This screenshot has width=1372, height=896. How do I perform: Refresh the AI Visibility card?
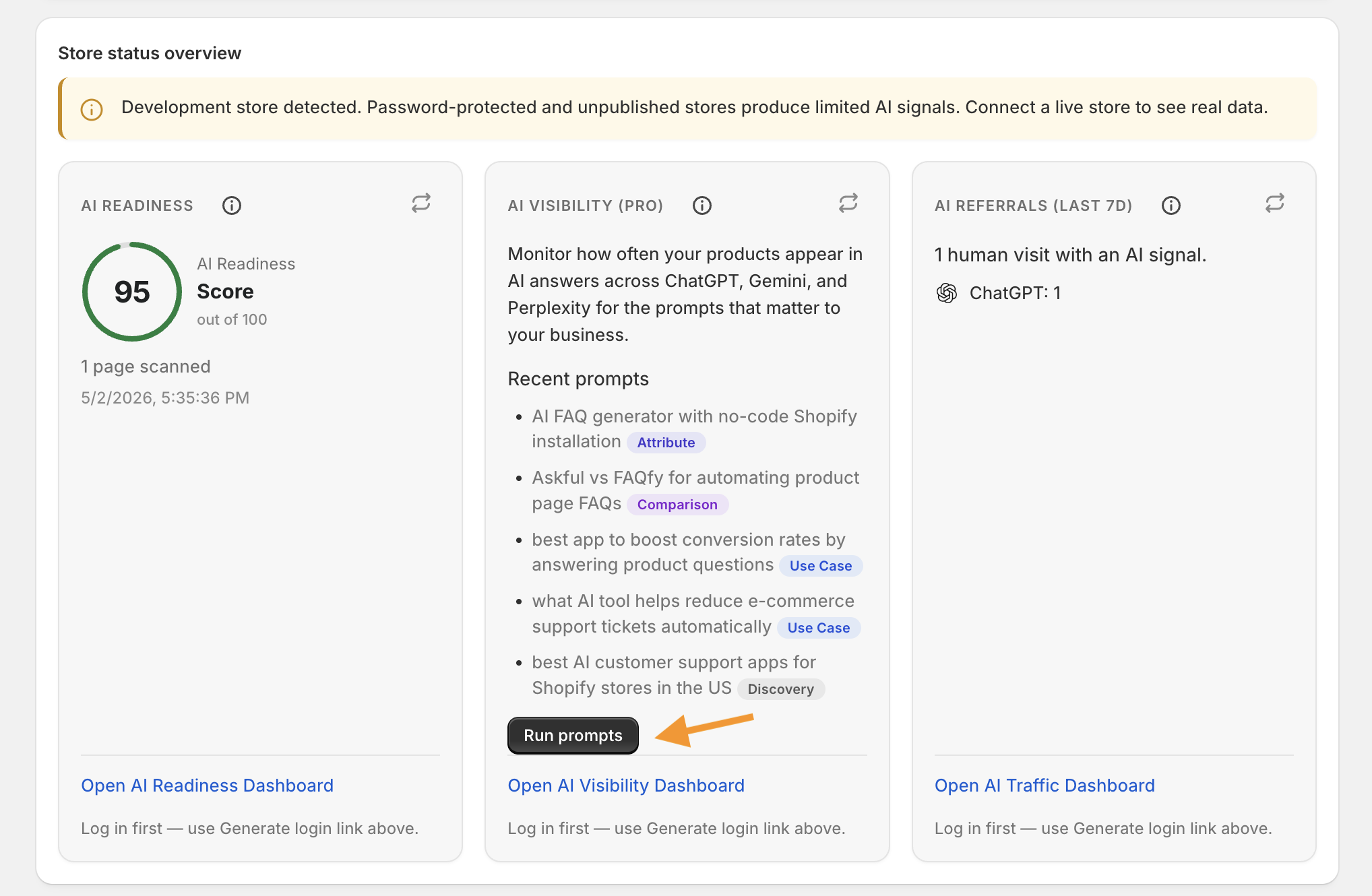tap(848, 203)
